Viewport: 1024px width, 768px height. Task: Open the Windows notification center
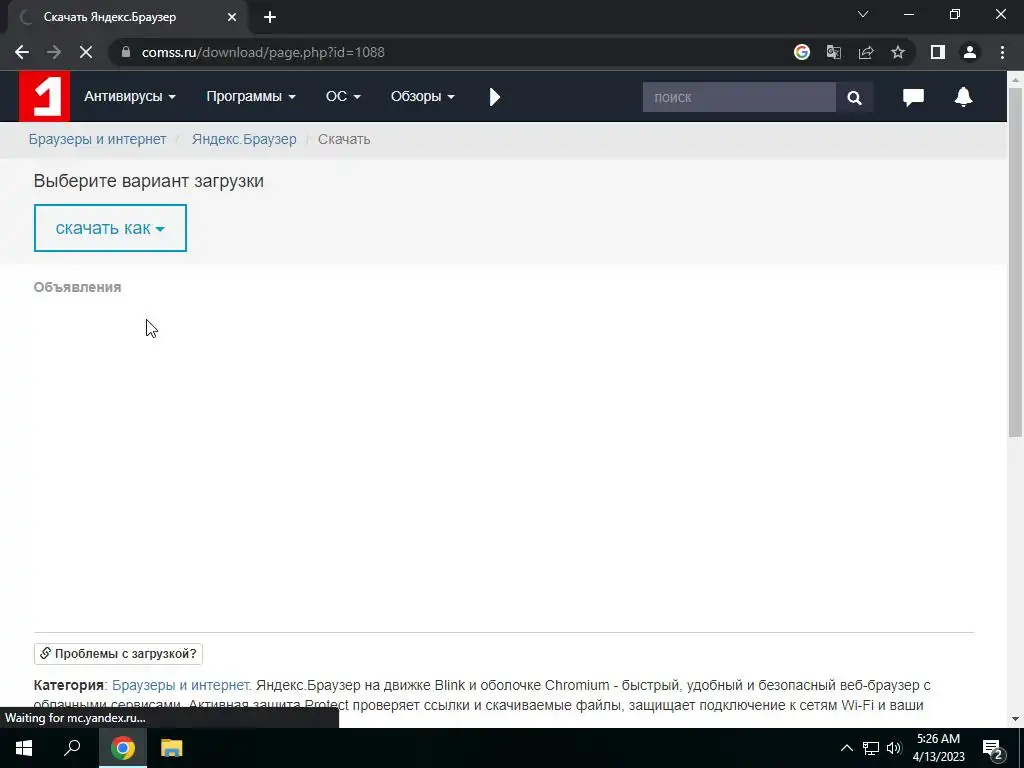[x=993, y=748]
